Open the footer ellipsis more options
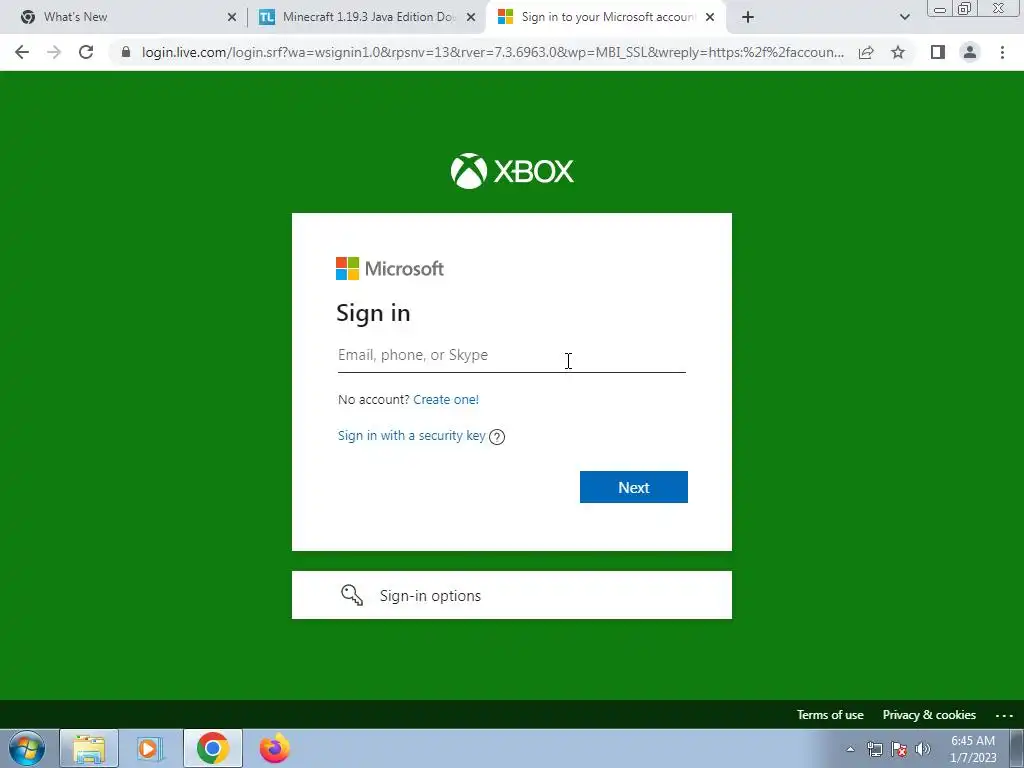Viewport: 1024px width, 768px height. (x=1004, y=715)
